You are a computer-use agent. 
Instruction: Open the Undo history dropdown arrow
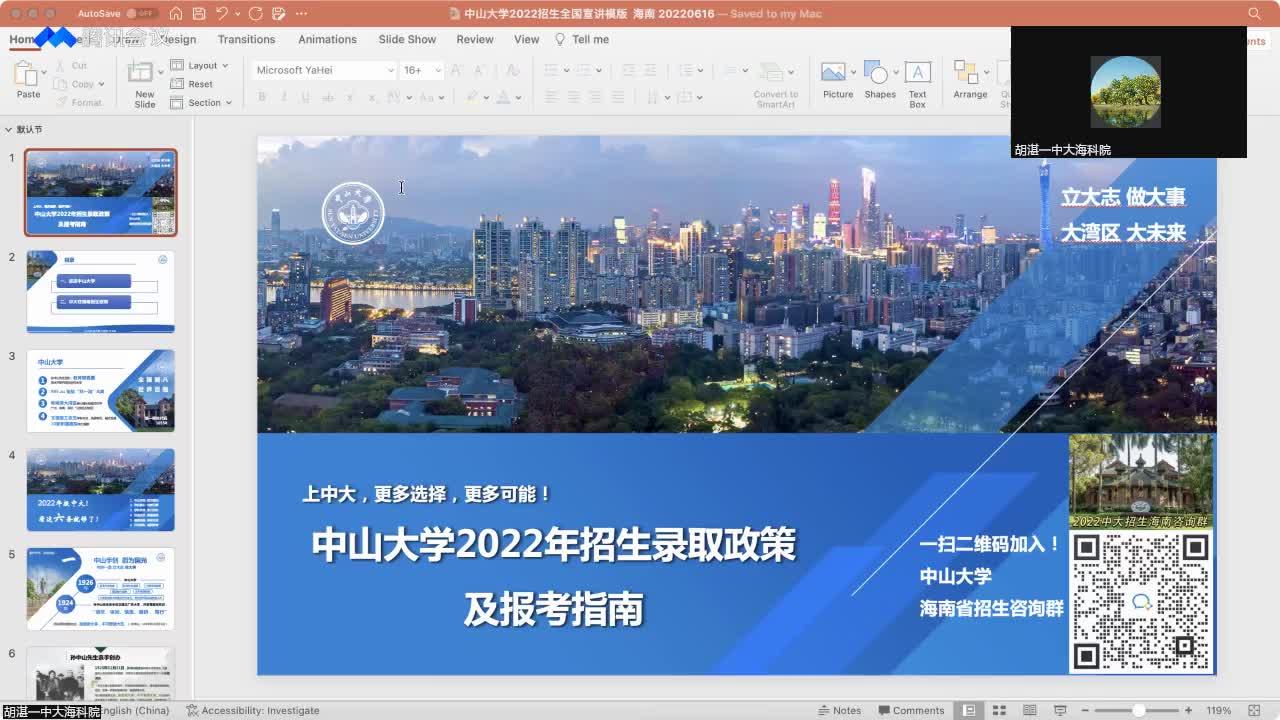(237, 14)
